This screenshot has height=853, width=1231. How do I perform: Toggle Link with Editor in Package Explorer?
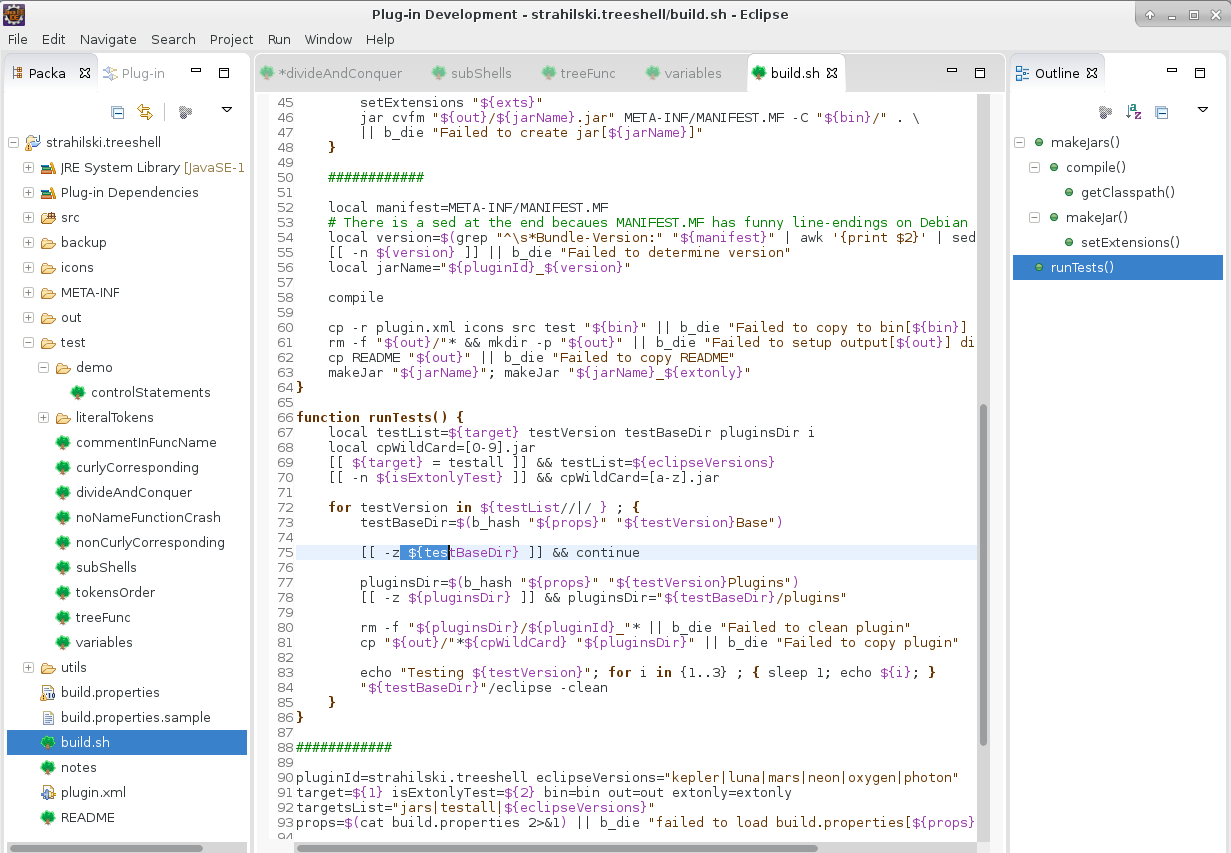[x=145, y=112]
